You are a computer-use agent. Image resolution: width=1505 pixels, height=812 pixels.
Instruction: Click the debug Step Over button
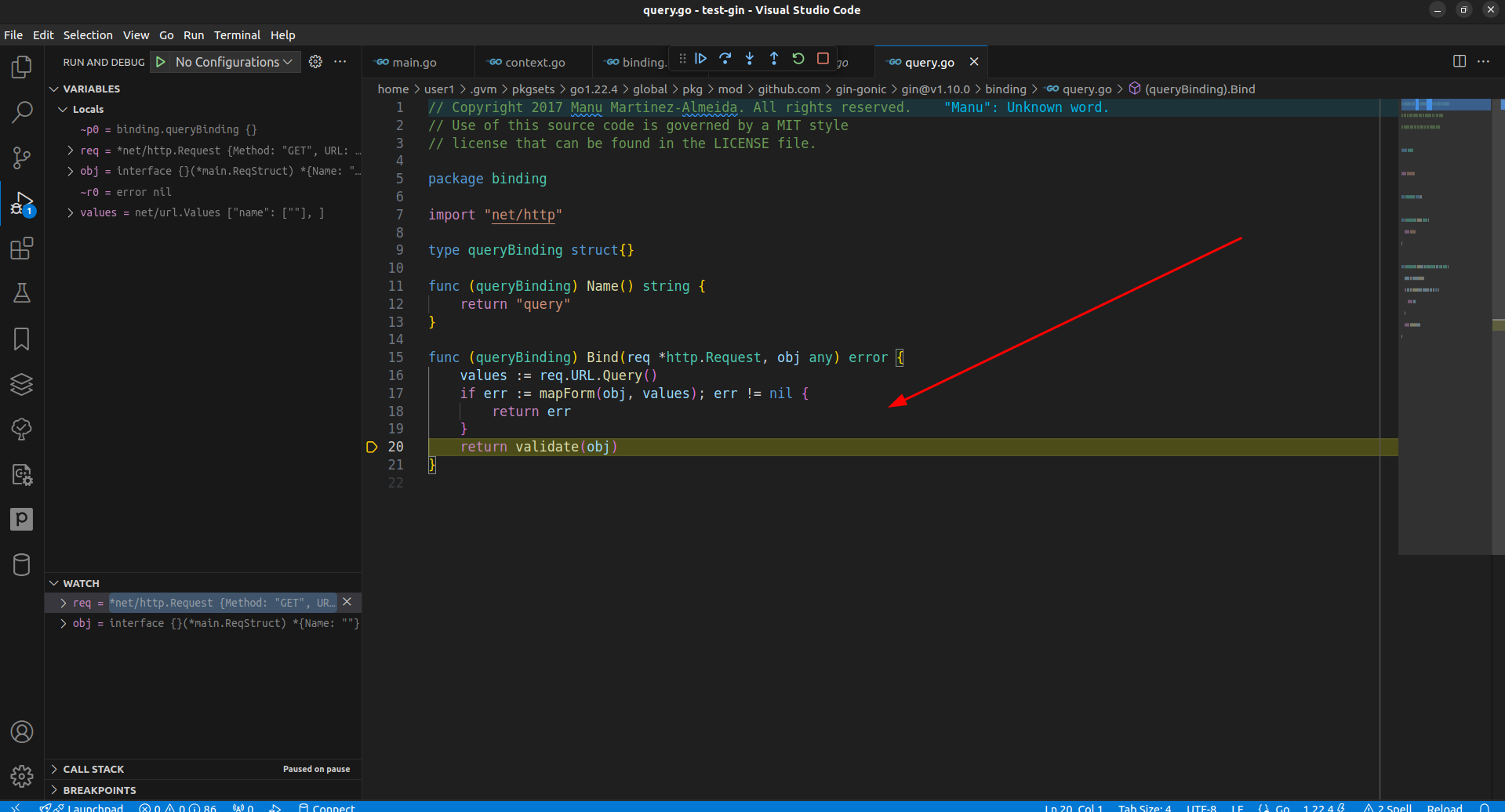(x=725, y=59)
